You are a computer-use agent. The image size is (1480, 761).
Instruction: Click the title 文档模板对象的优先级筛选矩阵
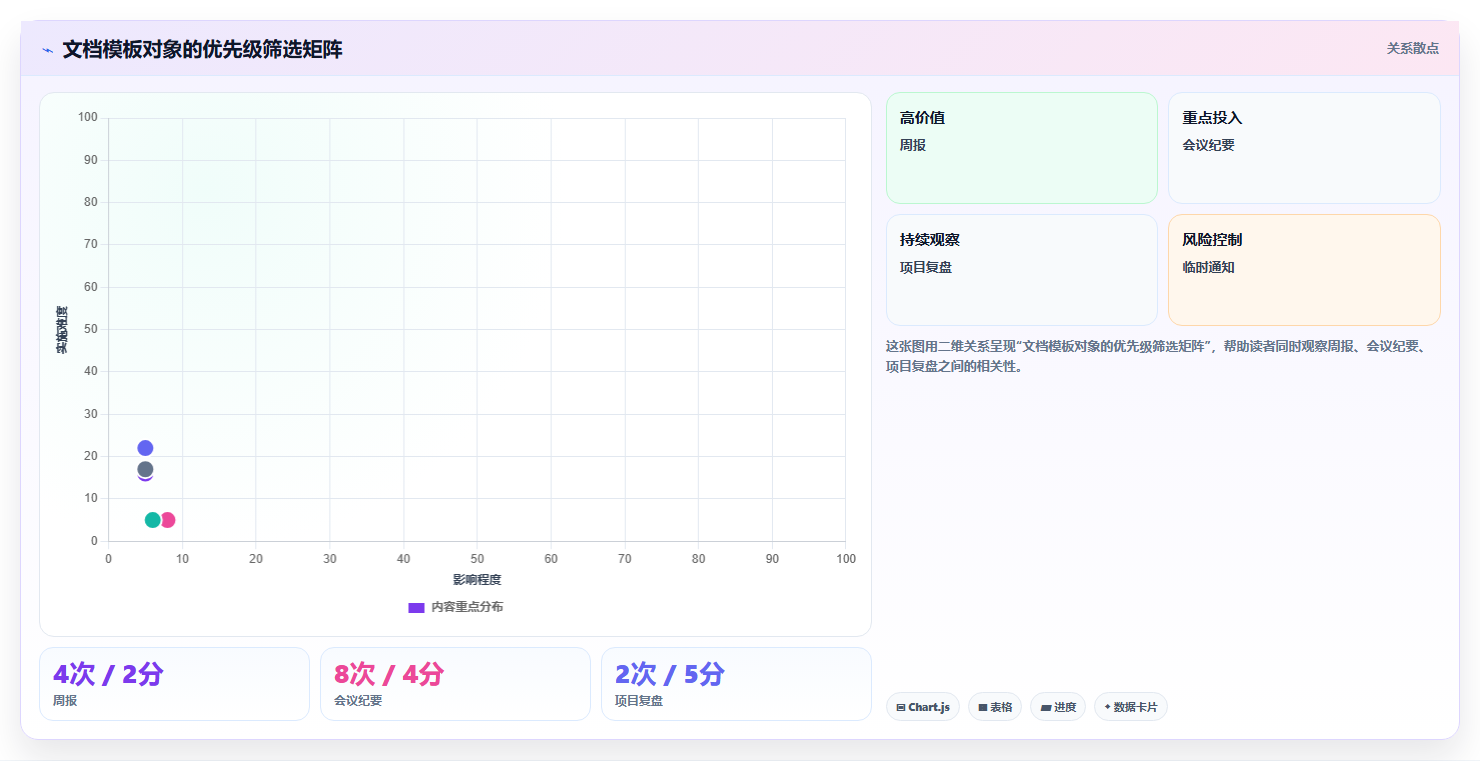coord(202,50)
